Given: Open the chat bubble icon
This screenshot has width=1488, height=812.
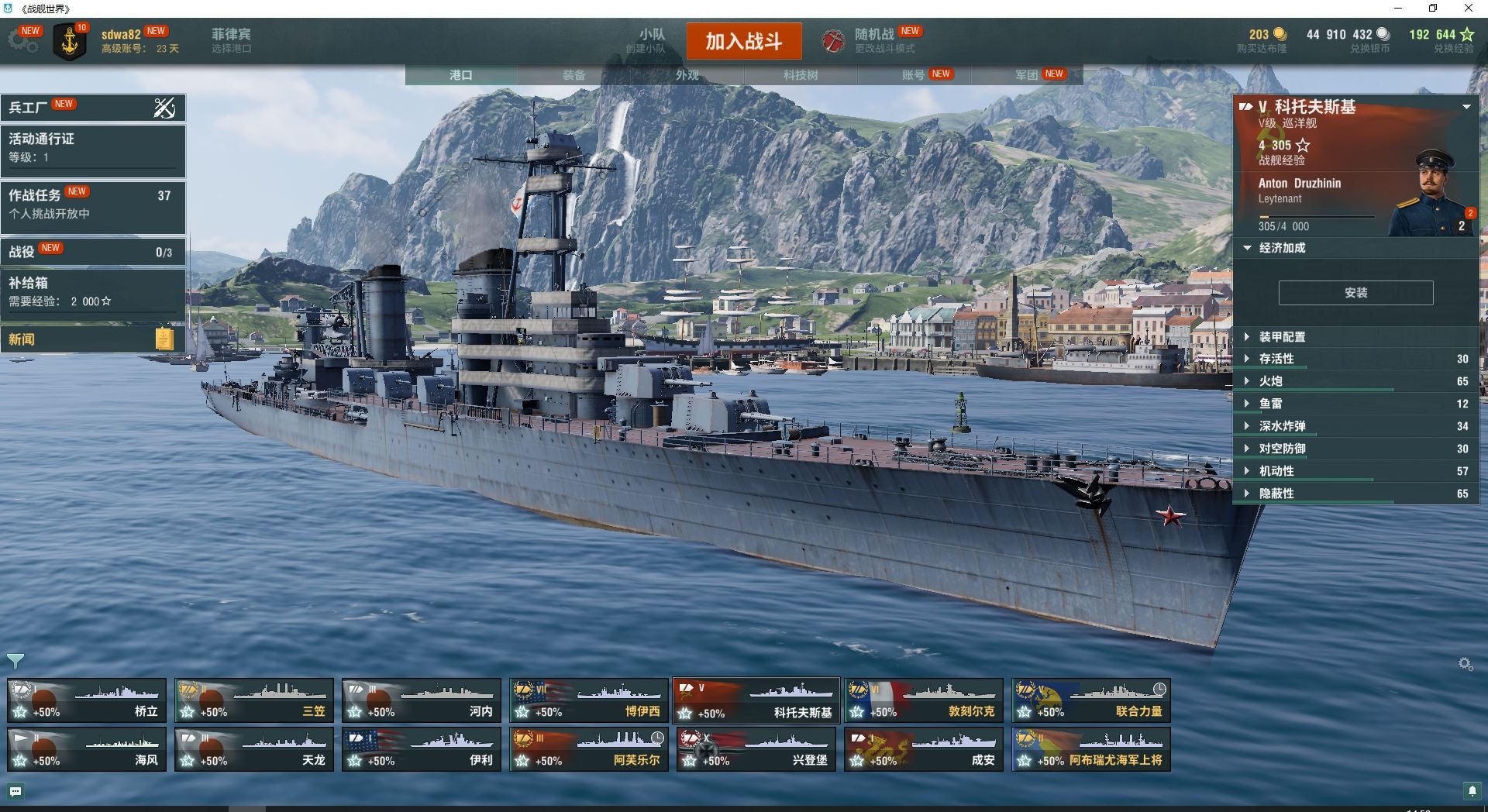Looking at the screenshot, I should click(15, 791).
